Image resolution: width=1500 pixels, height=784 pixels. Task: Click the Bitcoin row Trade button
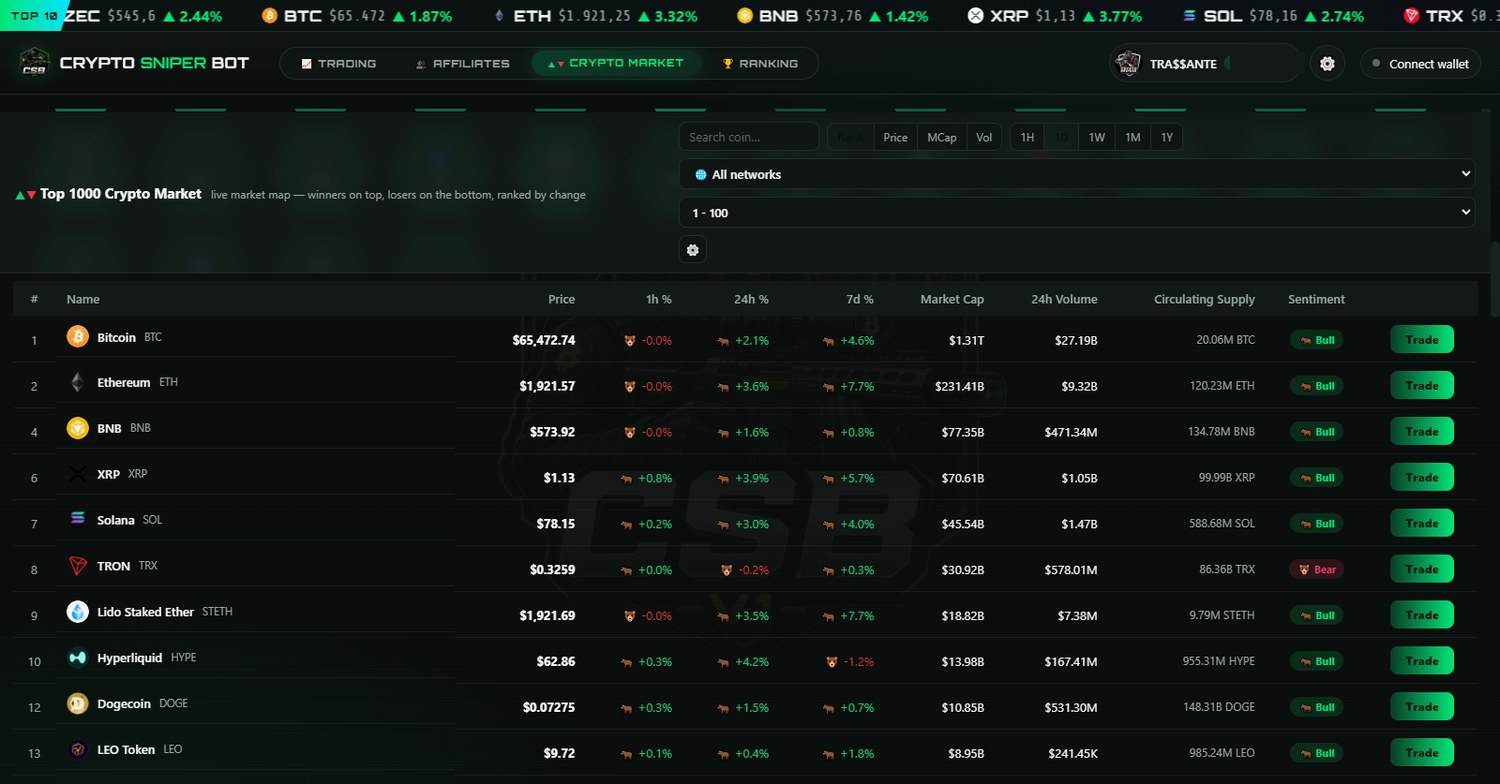(x=1421, y=340)
